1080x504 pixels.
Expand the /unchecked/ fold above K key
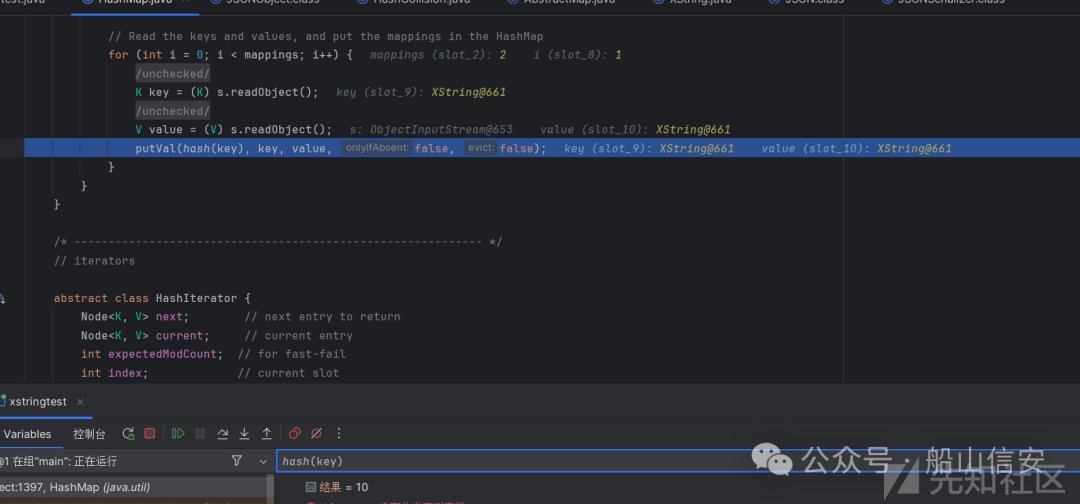point(172,74)
